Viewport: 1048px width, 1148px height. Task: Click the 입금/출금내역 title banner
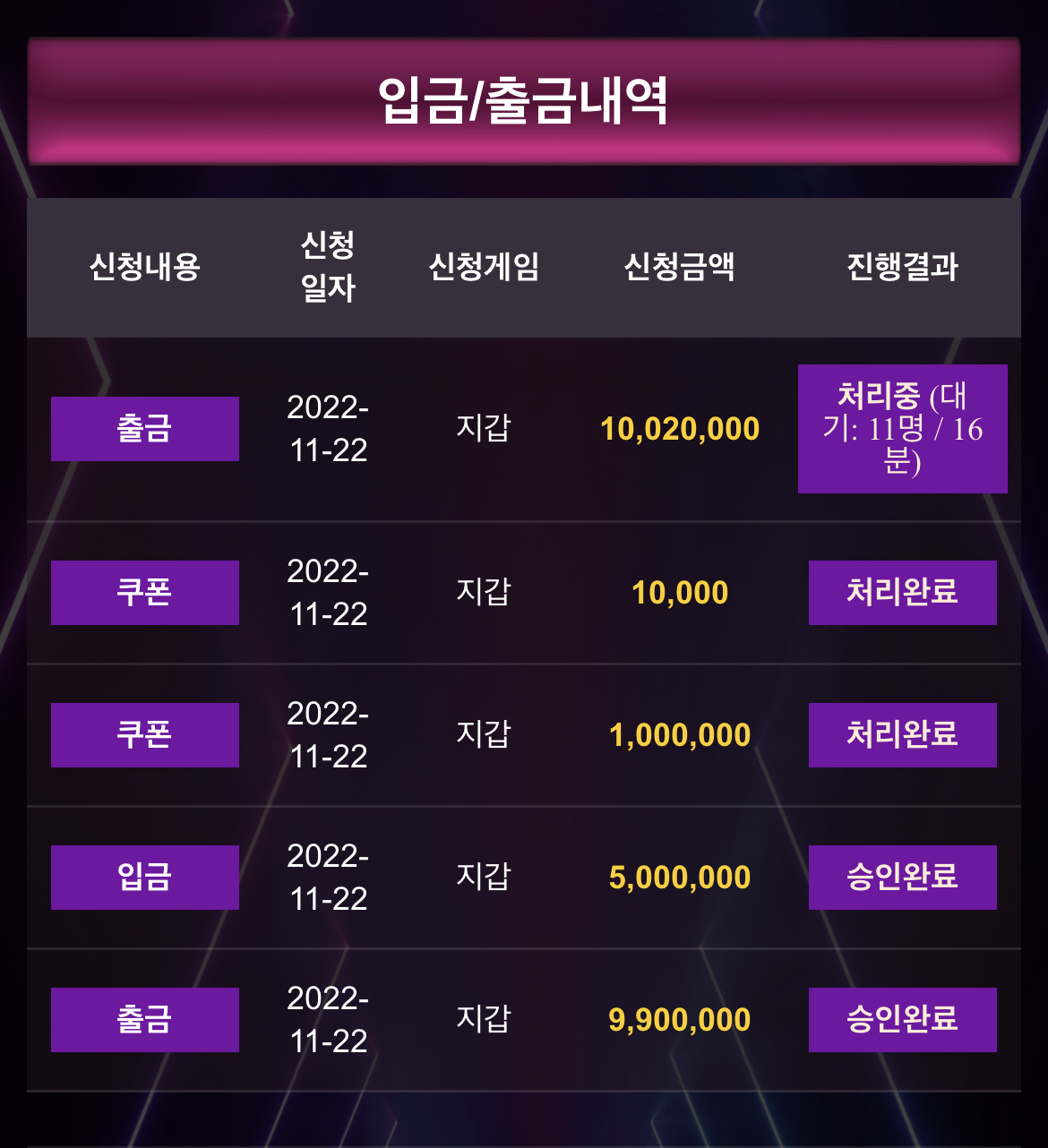(523, 101)
